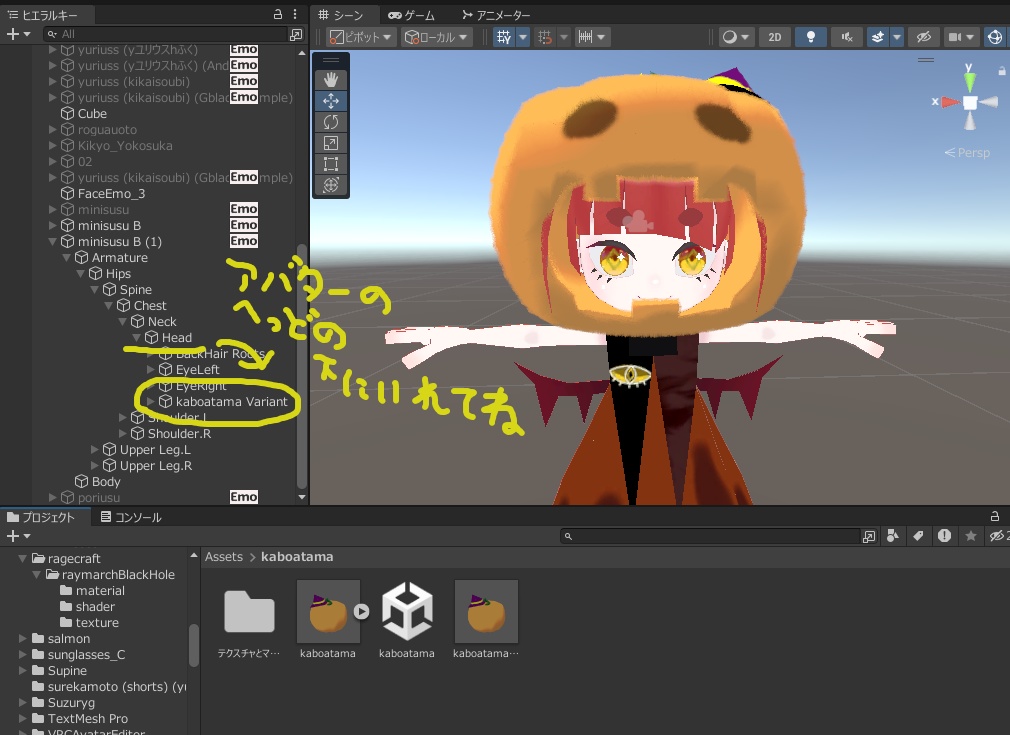Open Hierarchy panel options menu
1010x735 pixels.
pos(295,14)
